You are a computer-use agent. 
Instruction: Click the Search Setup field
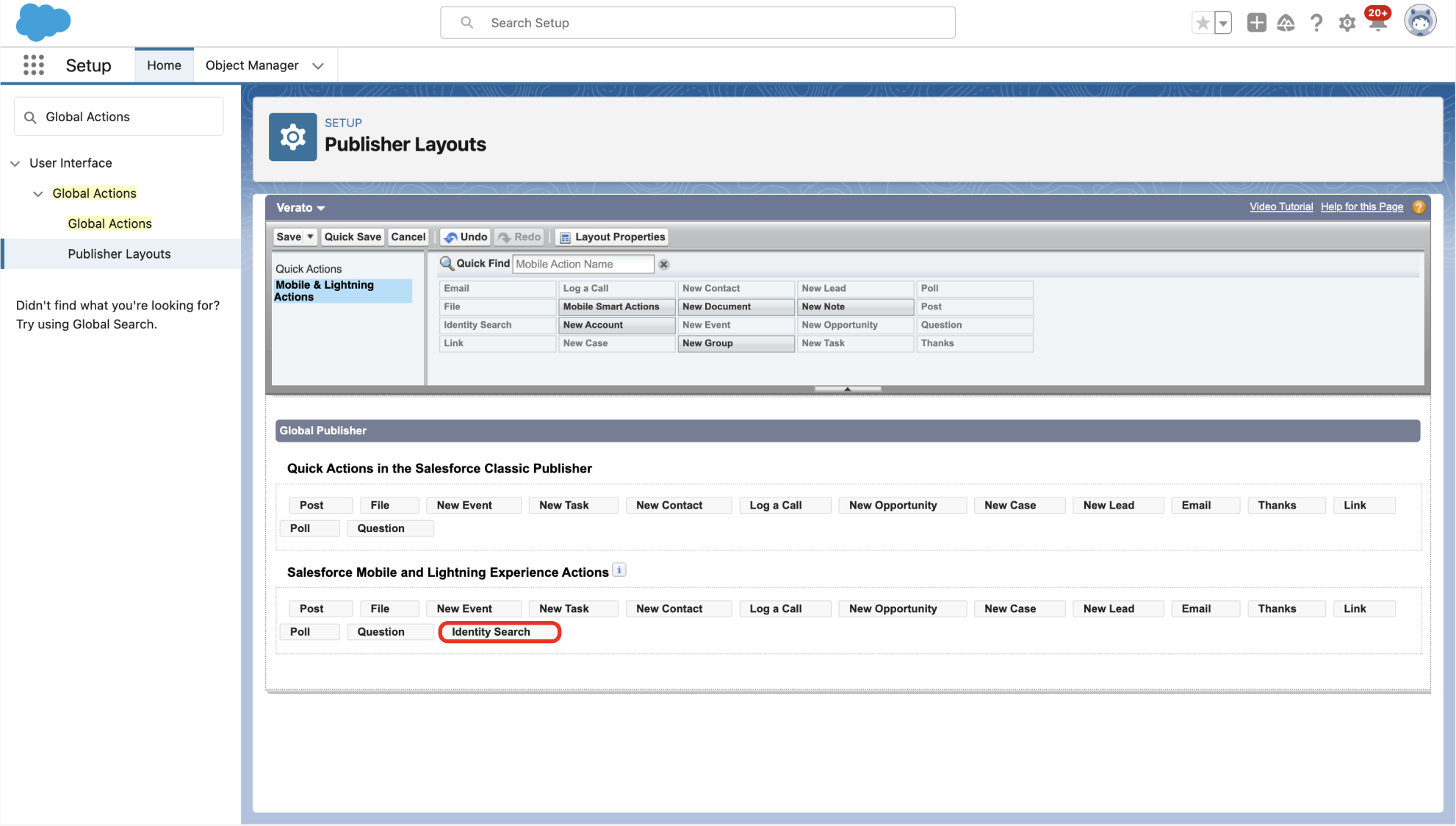pos(697,23)
